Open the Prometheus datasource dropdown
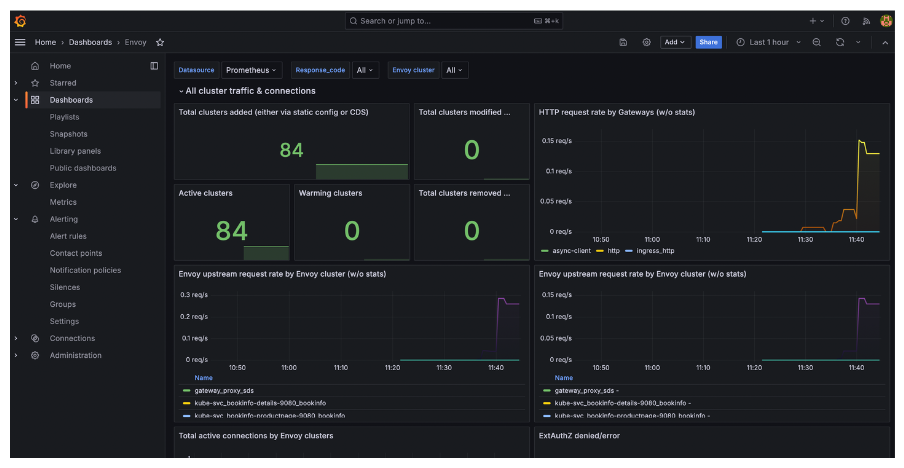Viewport: 904px width, 468px height. pyautogui.click(x=252, y=70)
